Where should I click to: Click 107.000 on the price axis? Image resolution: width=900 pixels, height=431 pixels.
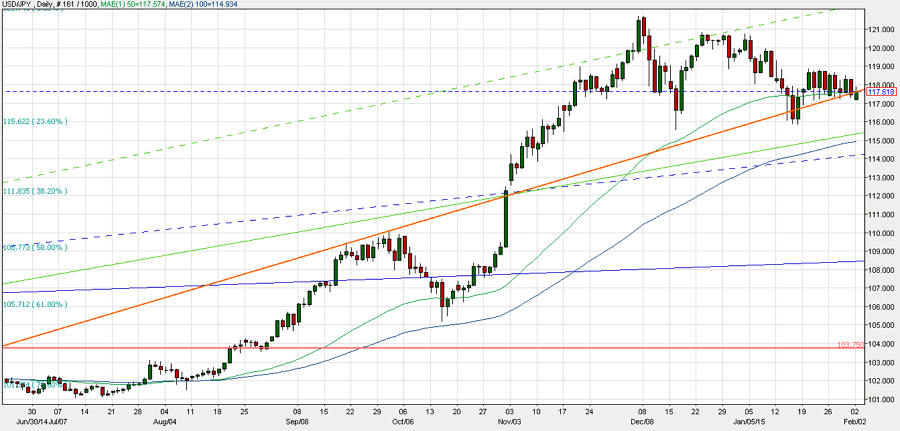[x=882, y=288]
